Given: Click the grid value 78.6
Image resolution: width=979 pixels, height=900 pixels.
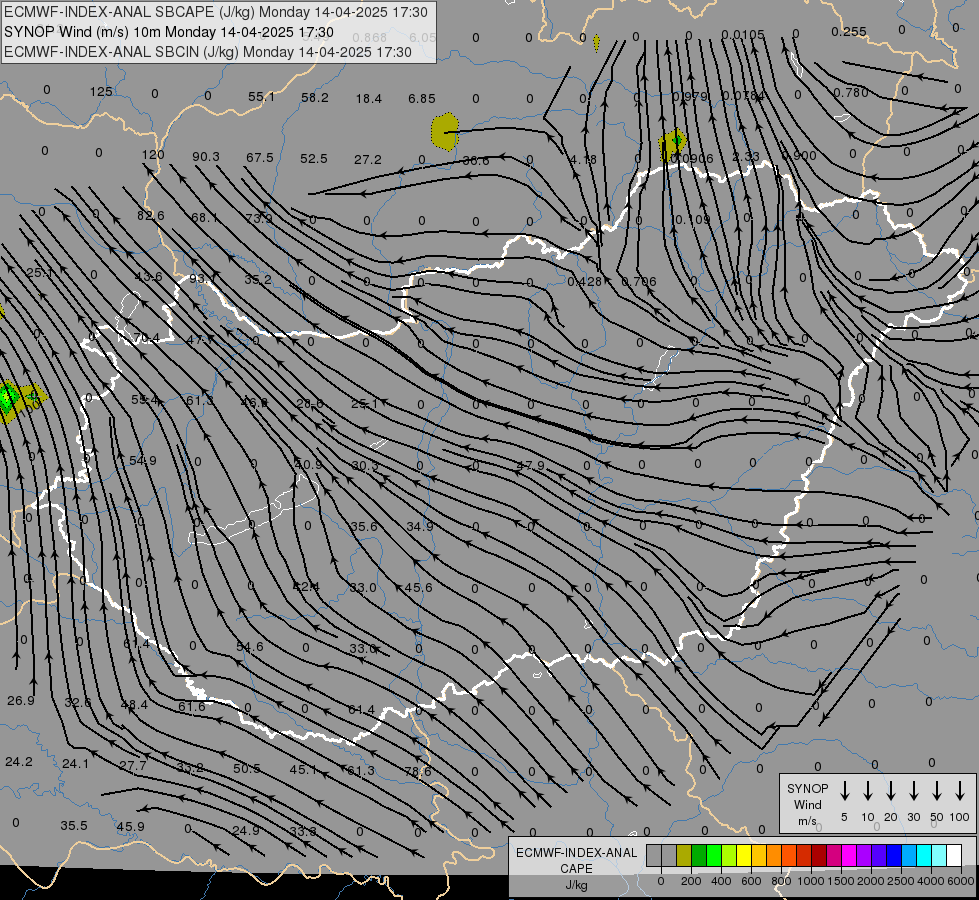Looking at the screenshot, I should click(x=418, y=771).
